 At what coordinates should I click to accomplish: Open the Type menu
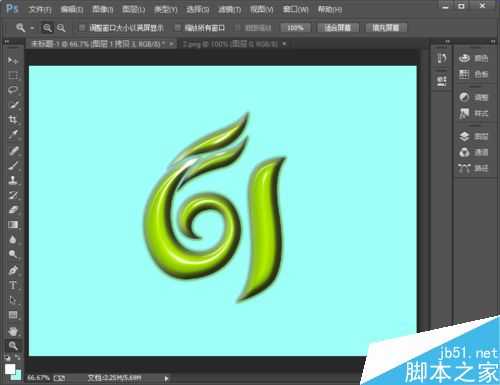(x=166, y=10)
